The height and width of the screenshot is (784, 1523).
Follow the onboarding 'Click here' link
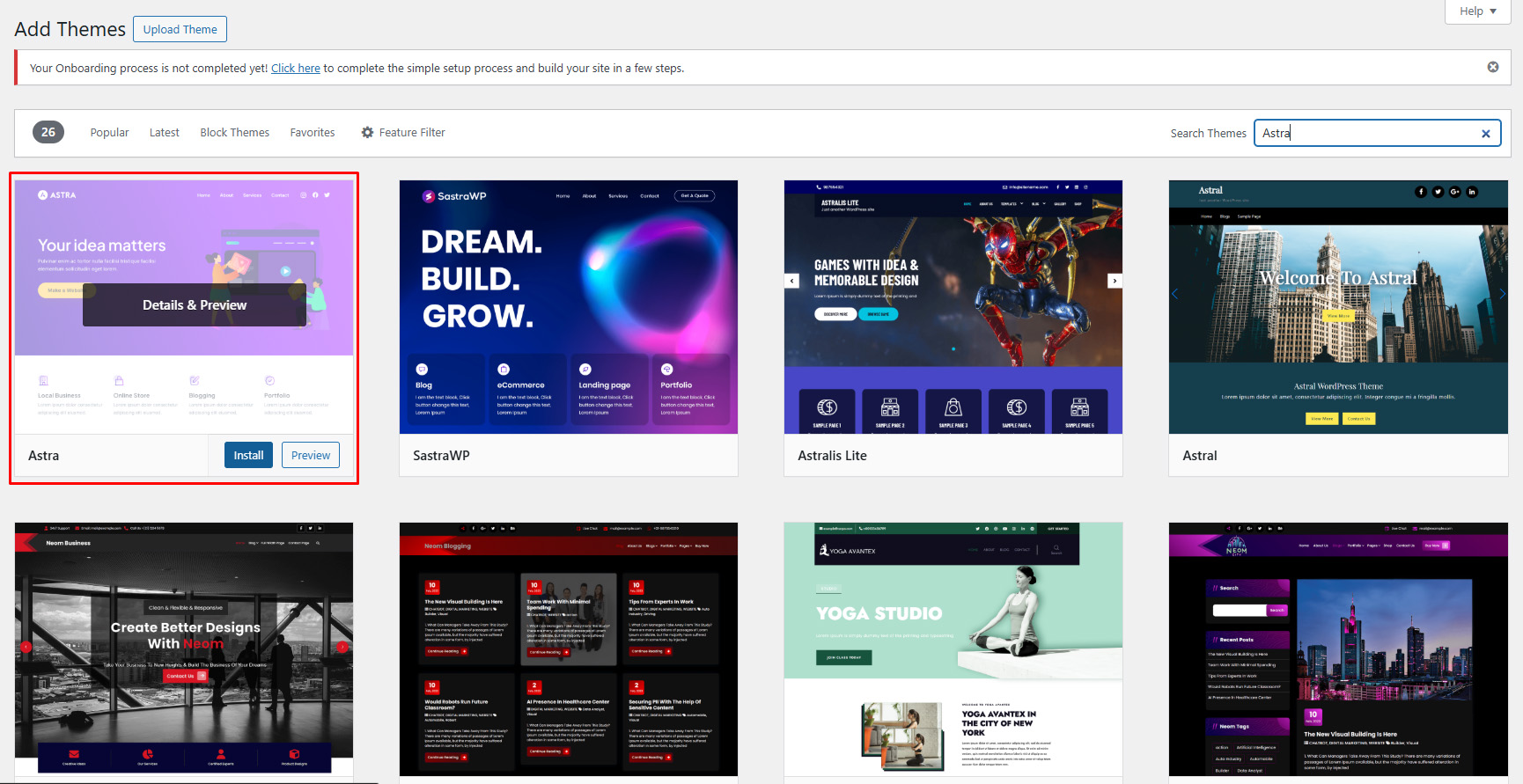click(296, 68)
